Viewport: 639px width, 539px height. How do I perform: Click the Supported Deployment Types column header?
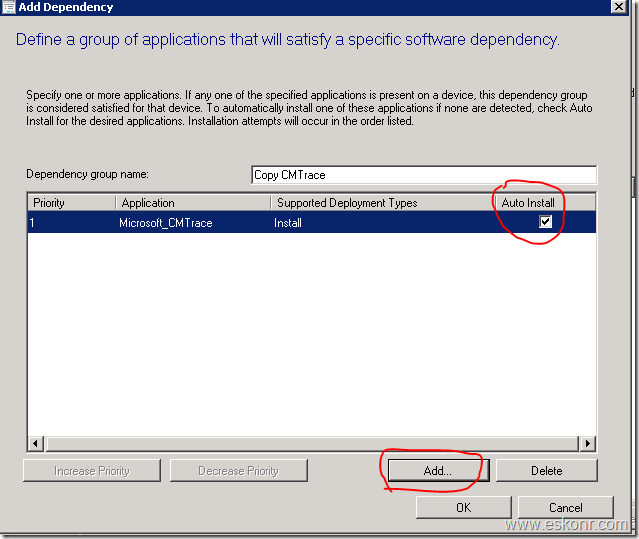pos(382,203)
